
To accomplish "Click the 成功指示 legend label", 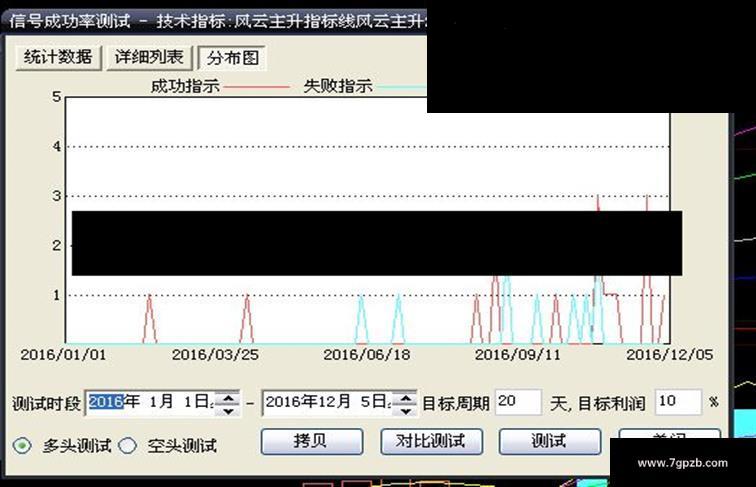I will click(x=185, y=86).
